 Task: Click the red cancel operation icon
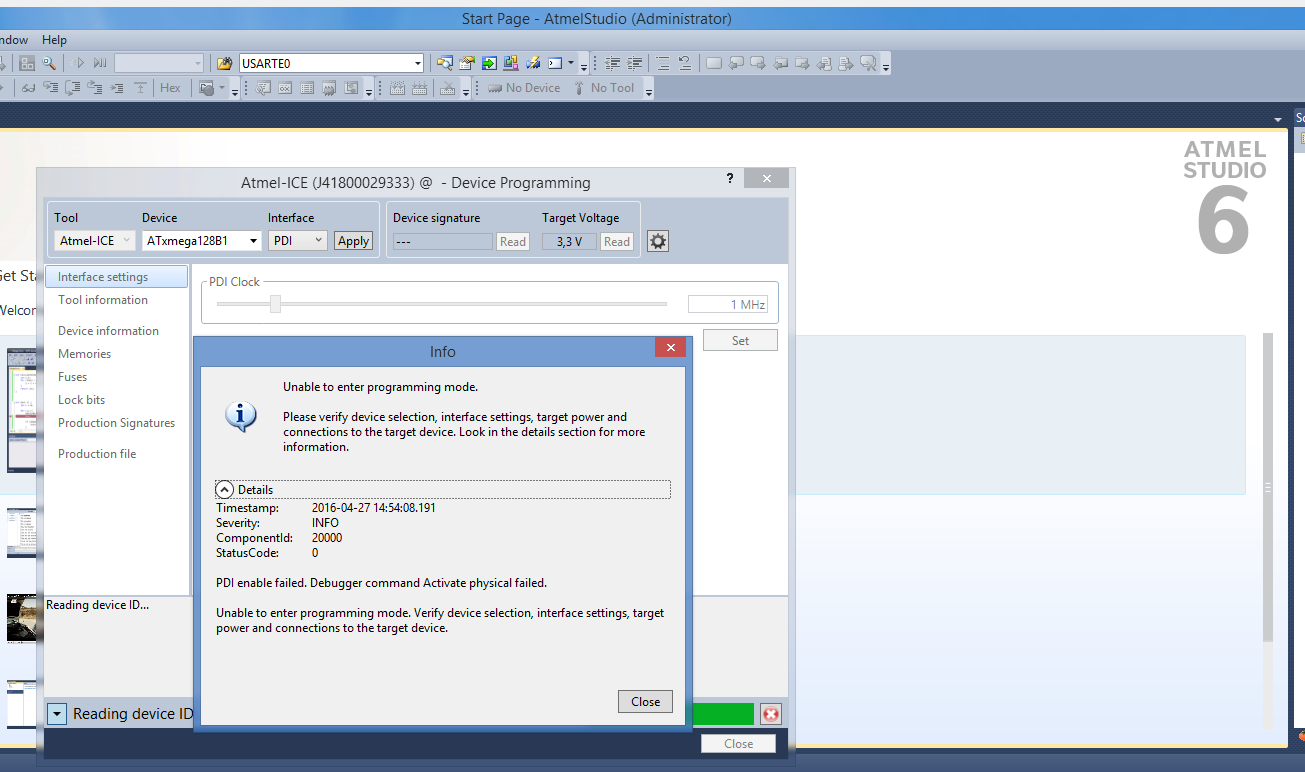pos(770,714)
